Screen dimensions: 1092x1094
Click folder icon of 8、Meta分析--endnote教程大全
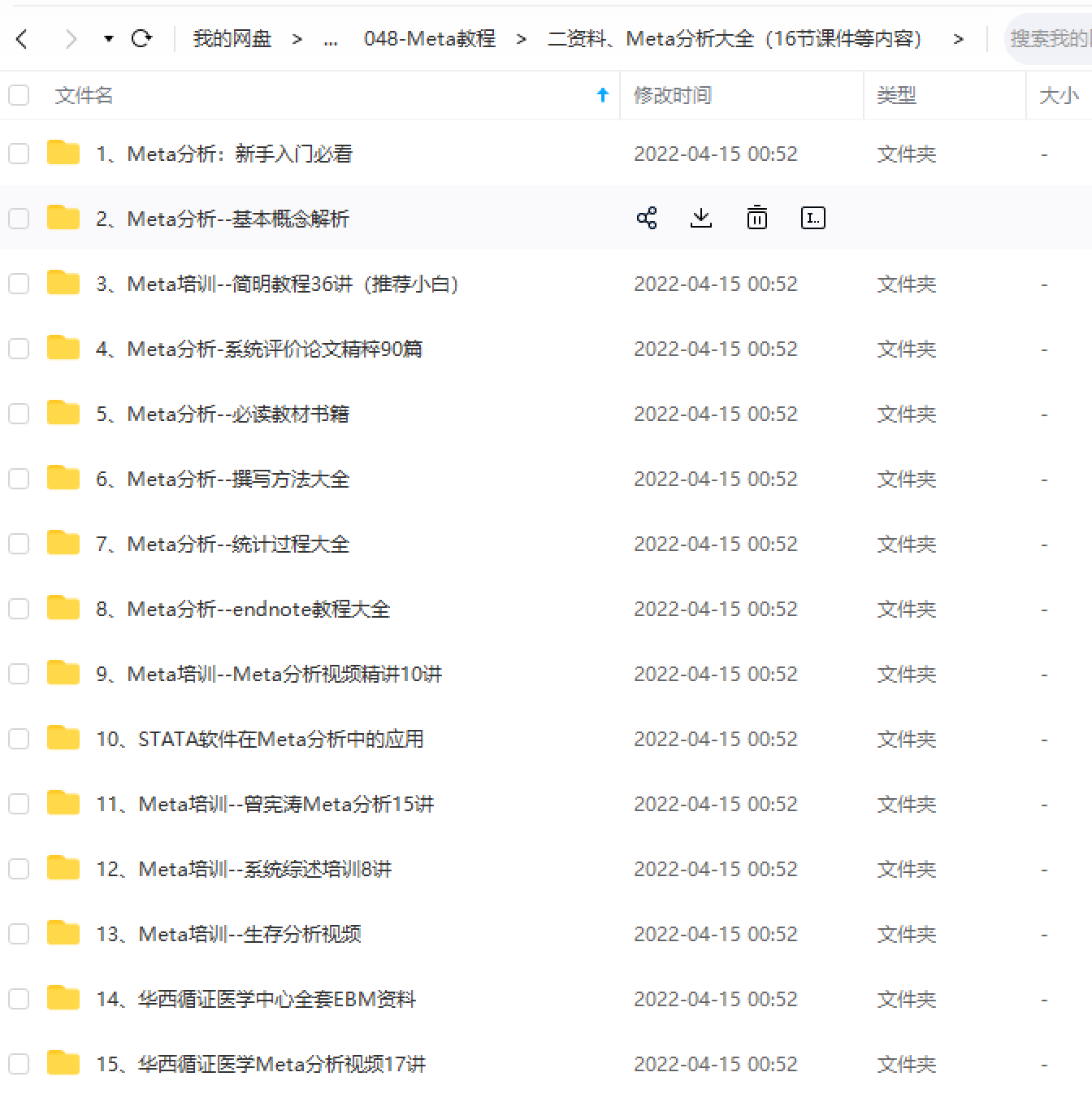coord(63,608)
